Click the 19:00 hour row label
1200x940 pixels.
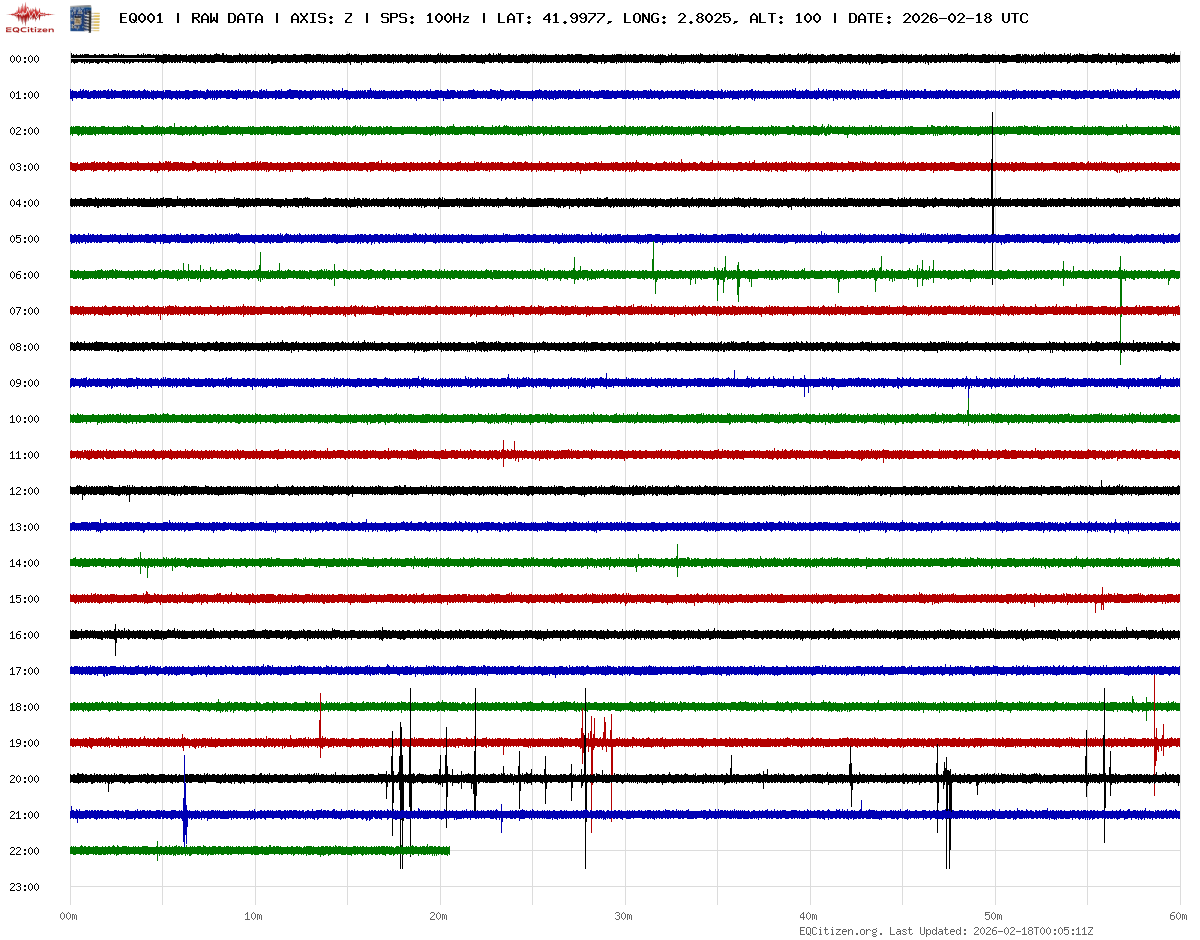[24, 743]
